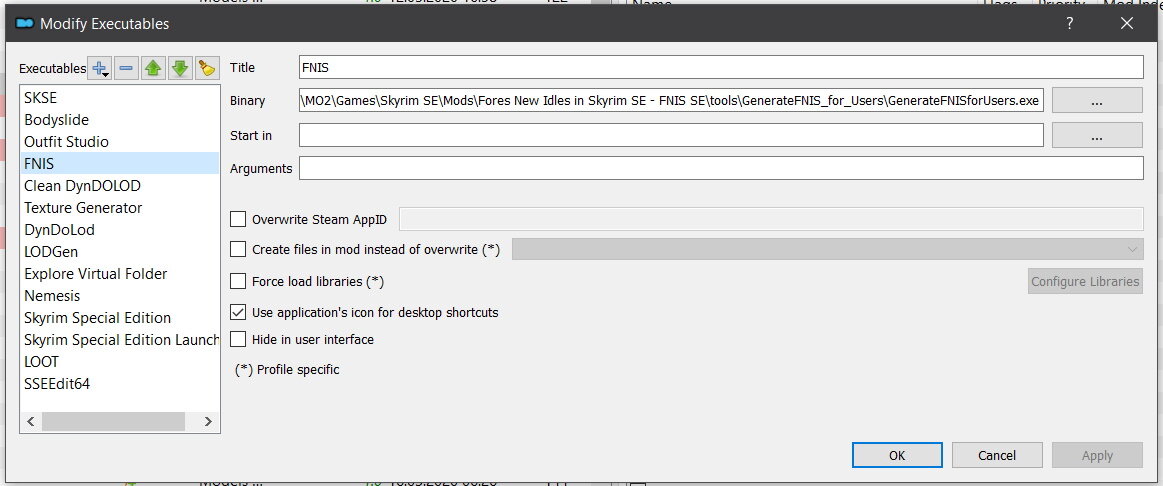Select Explore Virtual Folder entry
This screenshot has width=1163, height=486.
coord(119,274)
